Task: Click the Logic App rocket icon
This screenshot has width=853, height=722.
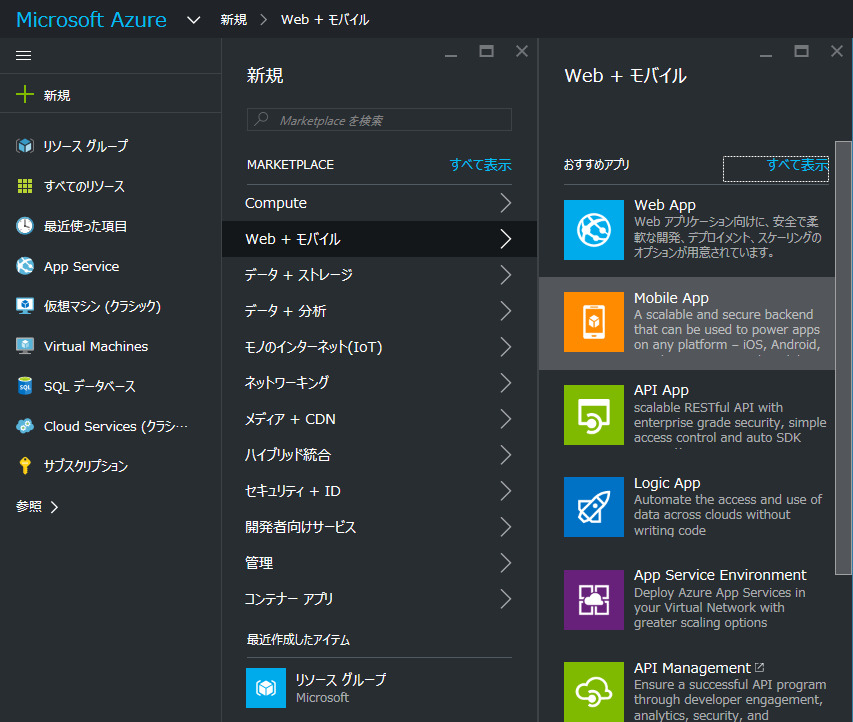Action: click(x=594, y=507)
